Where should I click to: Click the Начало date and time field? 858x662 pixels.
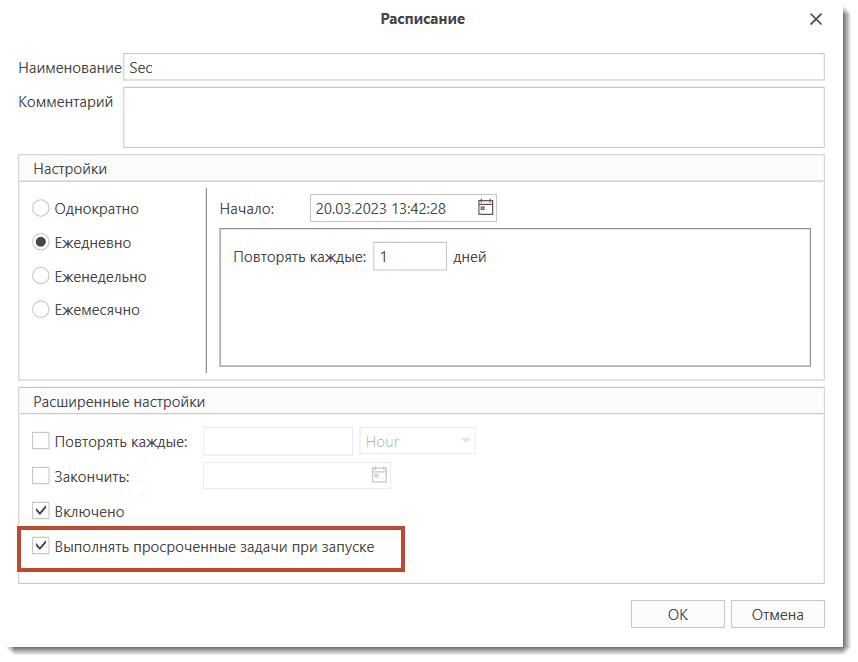point(391,208)
